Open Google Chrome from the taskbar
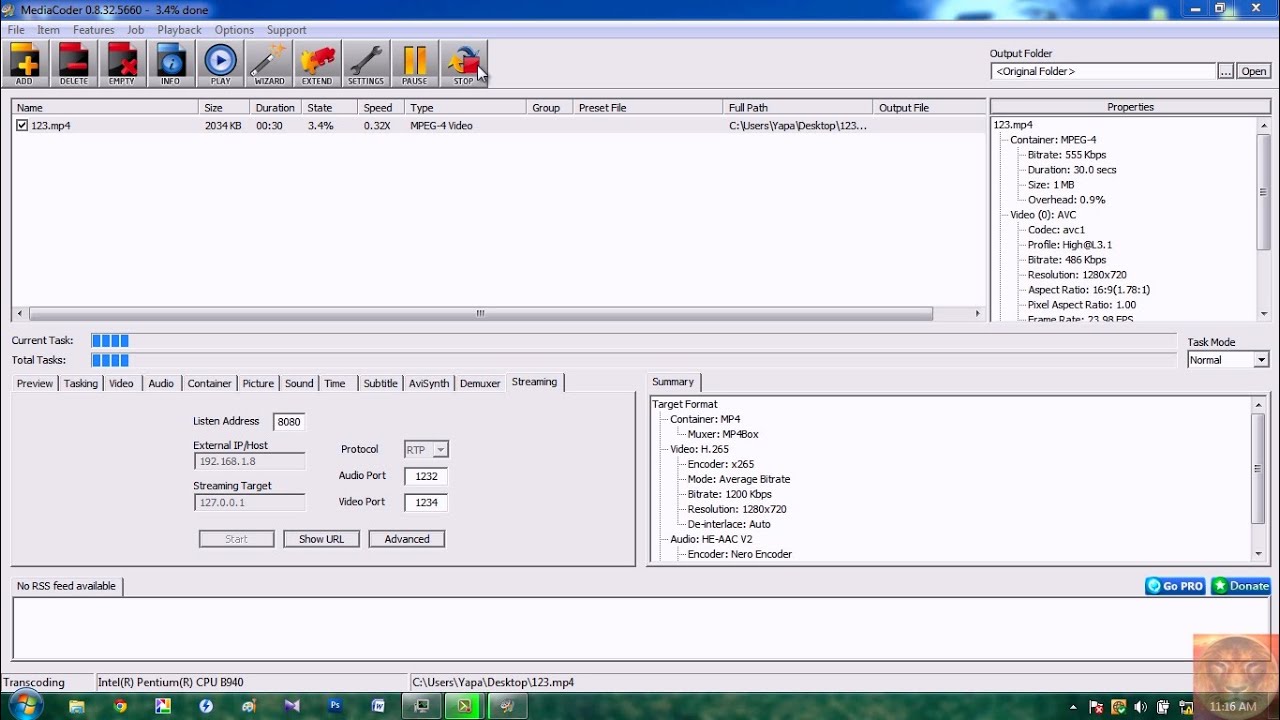This screenshot has width=1280, height=720. [120, 706]
